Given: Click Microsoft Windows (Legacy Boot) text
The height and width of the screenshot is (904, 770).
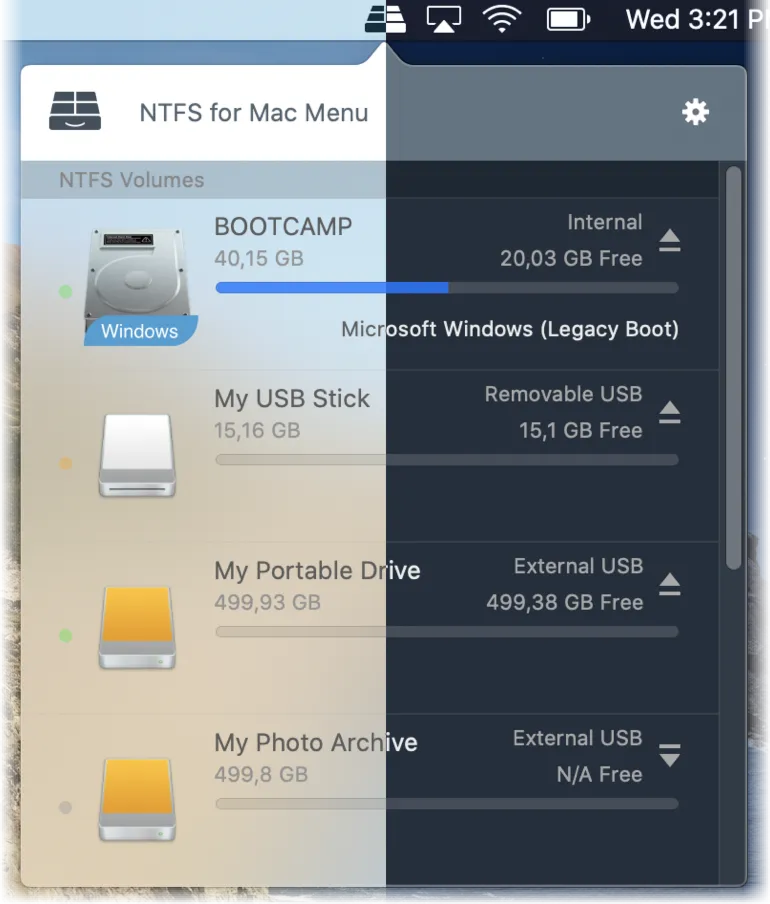Looking at the screenshot, I should [510, 329].
